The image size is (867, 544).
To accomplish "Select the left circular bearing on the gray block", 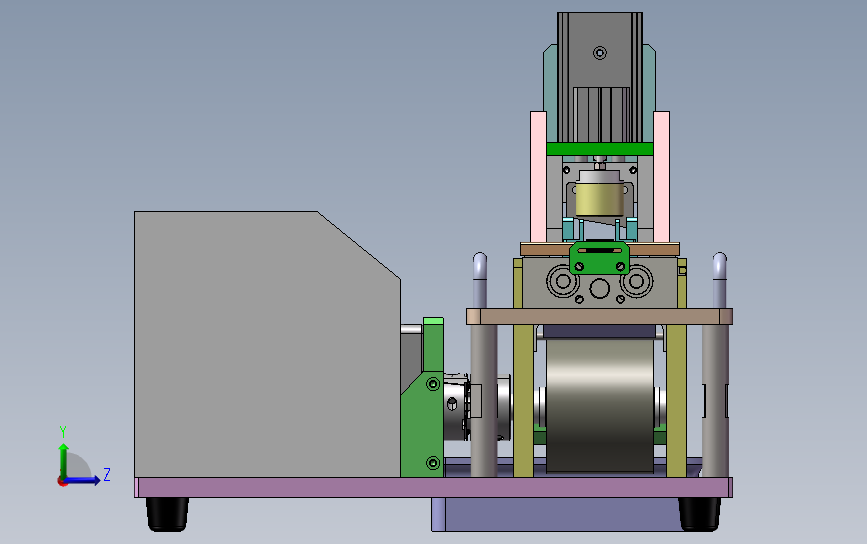I will tap(563, 281).
